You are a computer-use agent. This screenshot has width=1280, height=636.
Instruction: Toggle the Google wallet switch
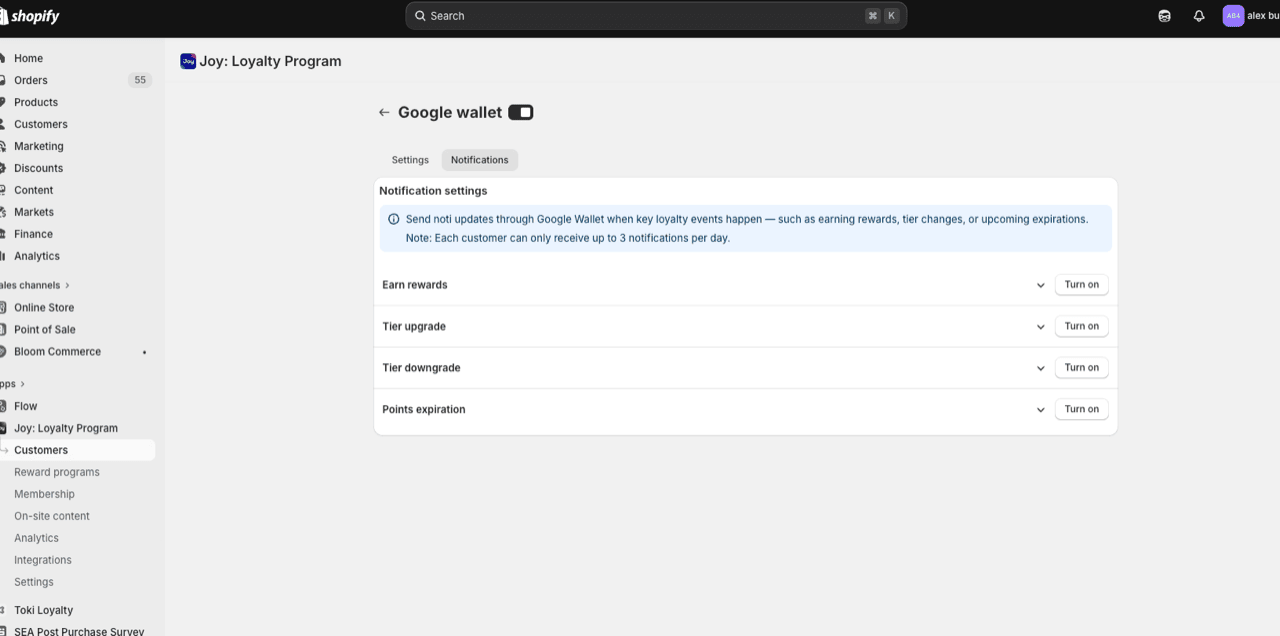(521, 112)
